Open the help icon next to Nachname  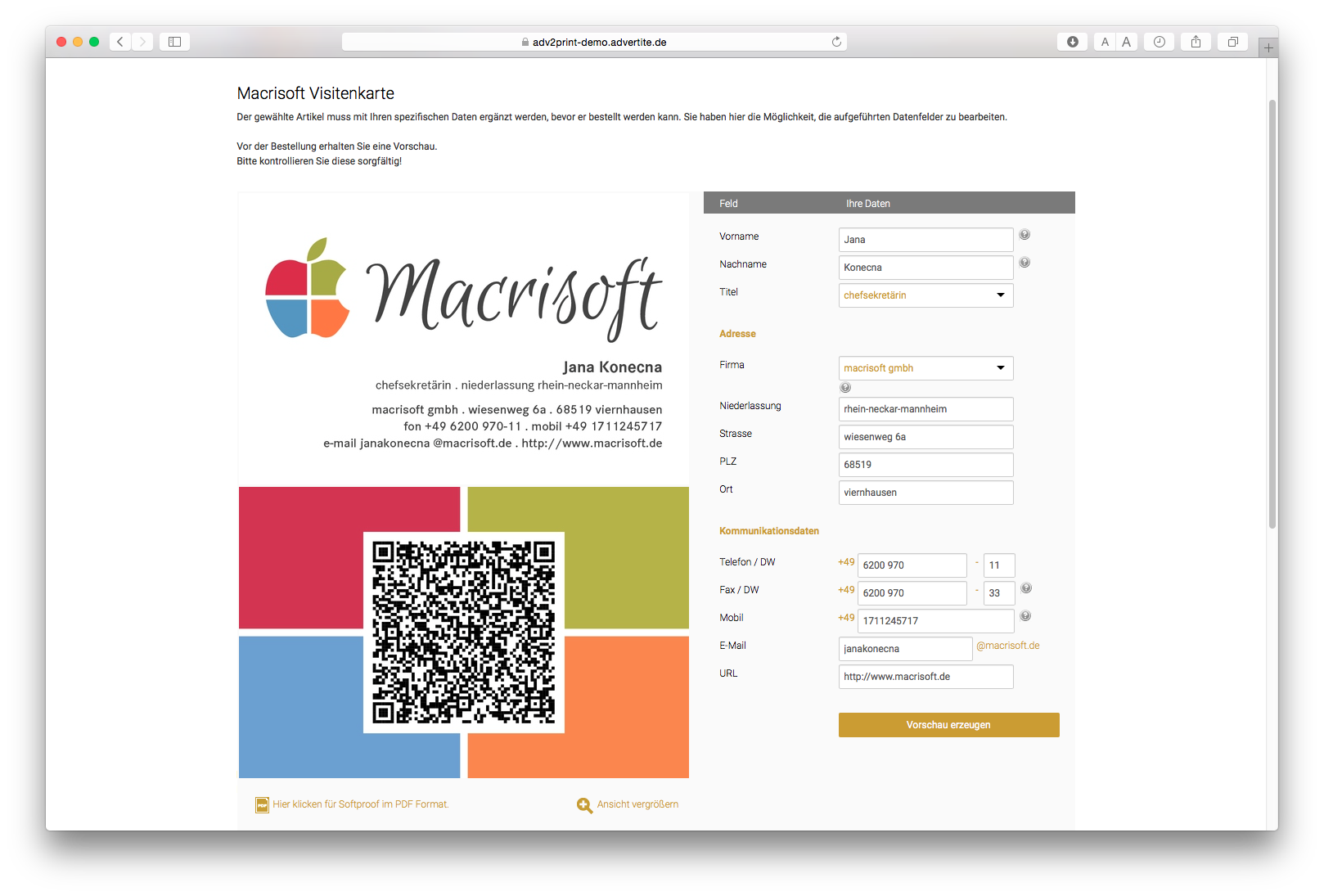pos(1025,263)
